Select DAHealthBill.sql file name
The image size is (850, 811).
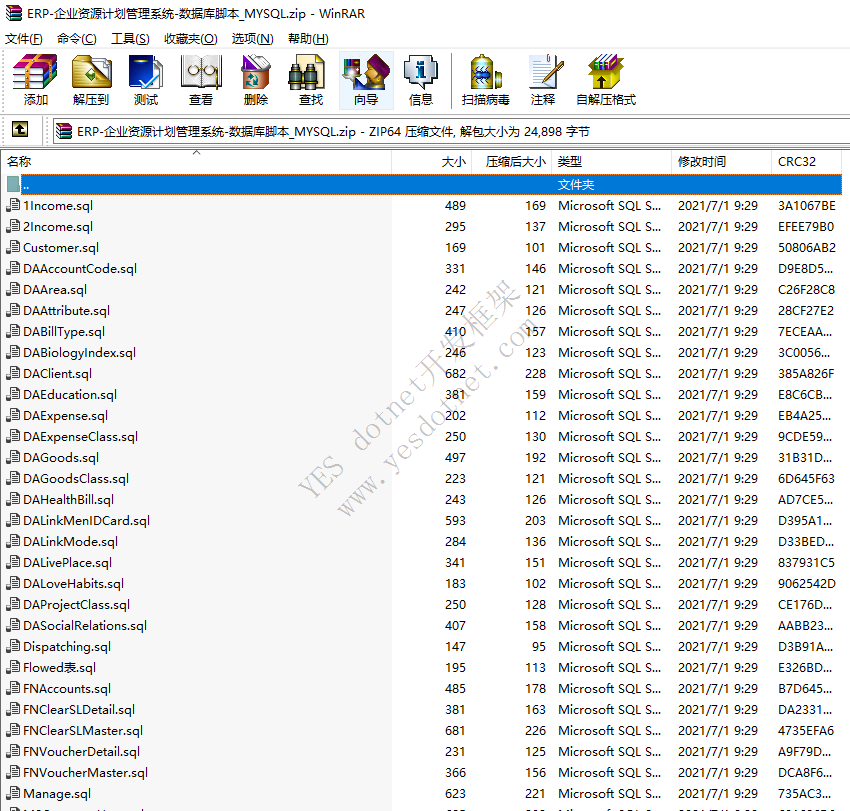[x=68, y=500]
